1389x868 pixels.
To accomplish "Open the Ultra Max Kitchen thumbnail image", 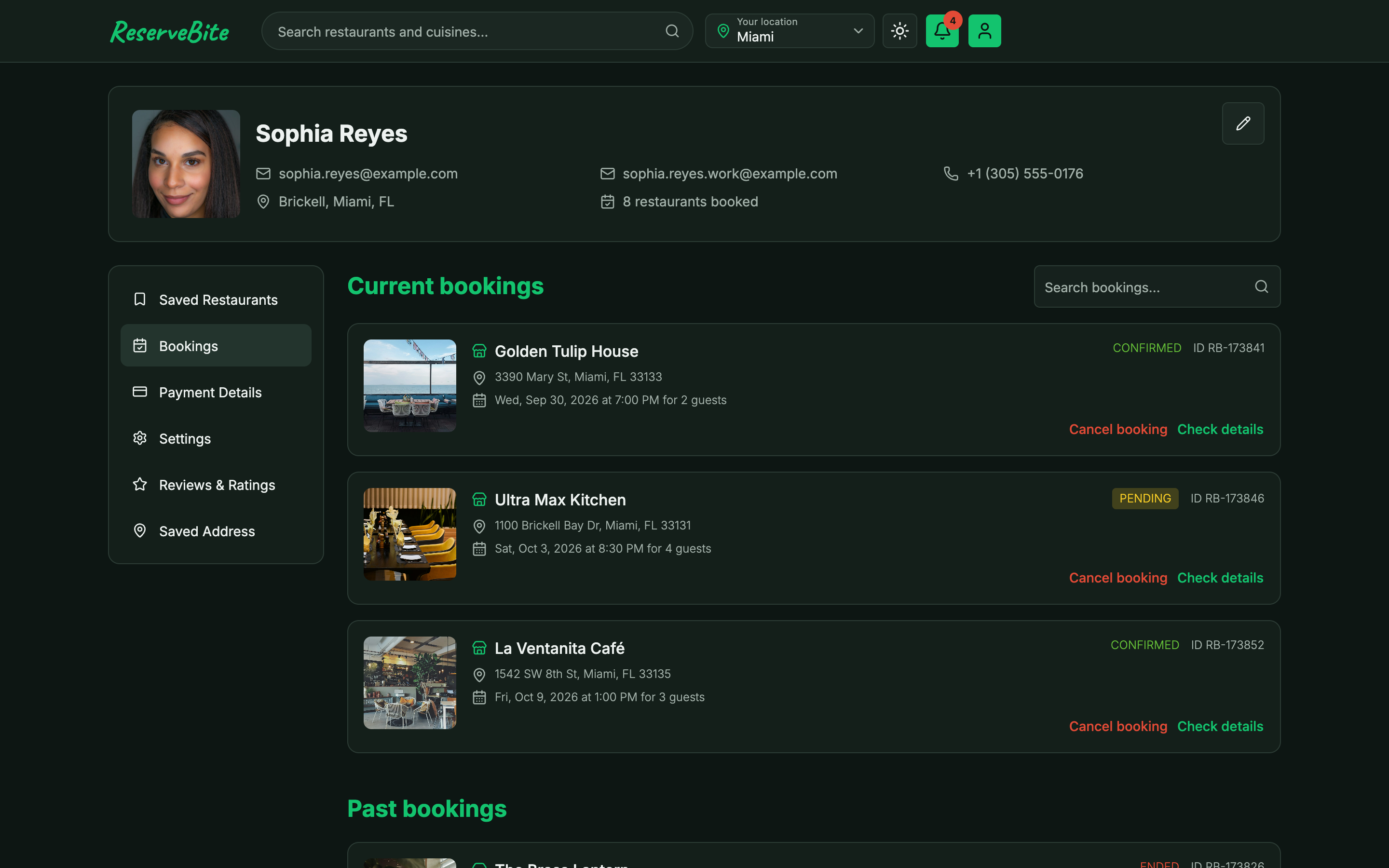I will coord(410,534).
